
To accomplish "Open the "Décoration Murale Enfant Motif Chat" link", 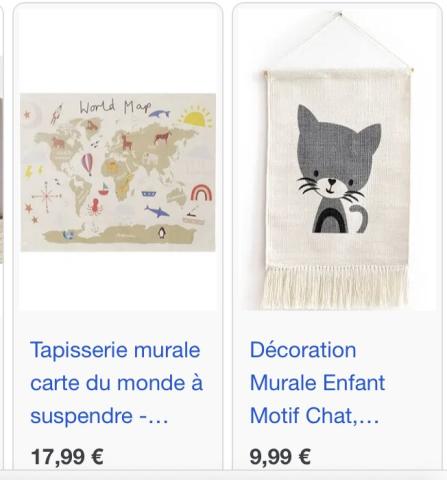I will pos(317,383).
